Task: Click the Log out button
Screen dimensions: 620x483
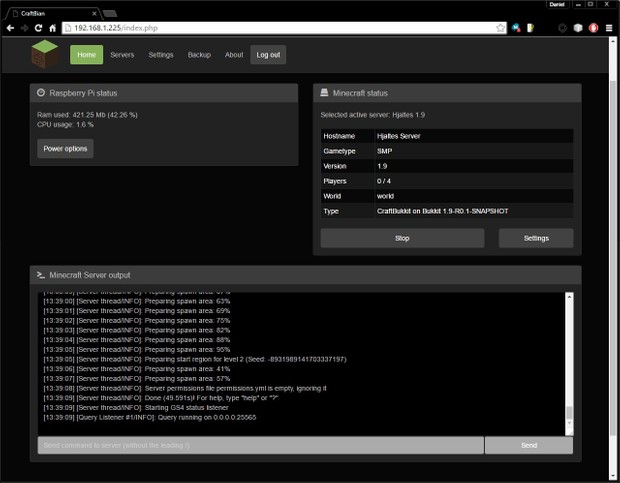Action: [x=268, y=55]
